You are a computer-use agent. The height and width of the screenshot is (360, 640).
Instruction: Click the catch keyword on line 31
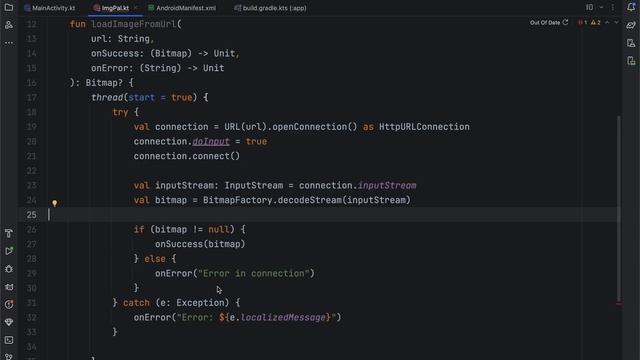pos(136,302)
